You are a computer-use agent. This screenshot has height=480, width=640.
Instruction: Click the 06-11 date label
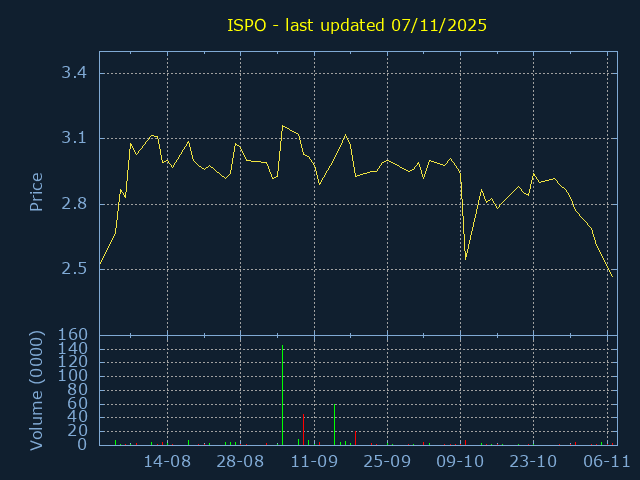607,461
